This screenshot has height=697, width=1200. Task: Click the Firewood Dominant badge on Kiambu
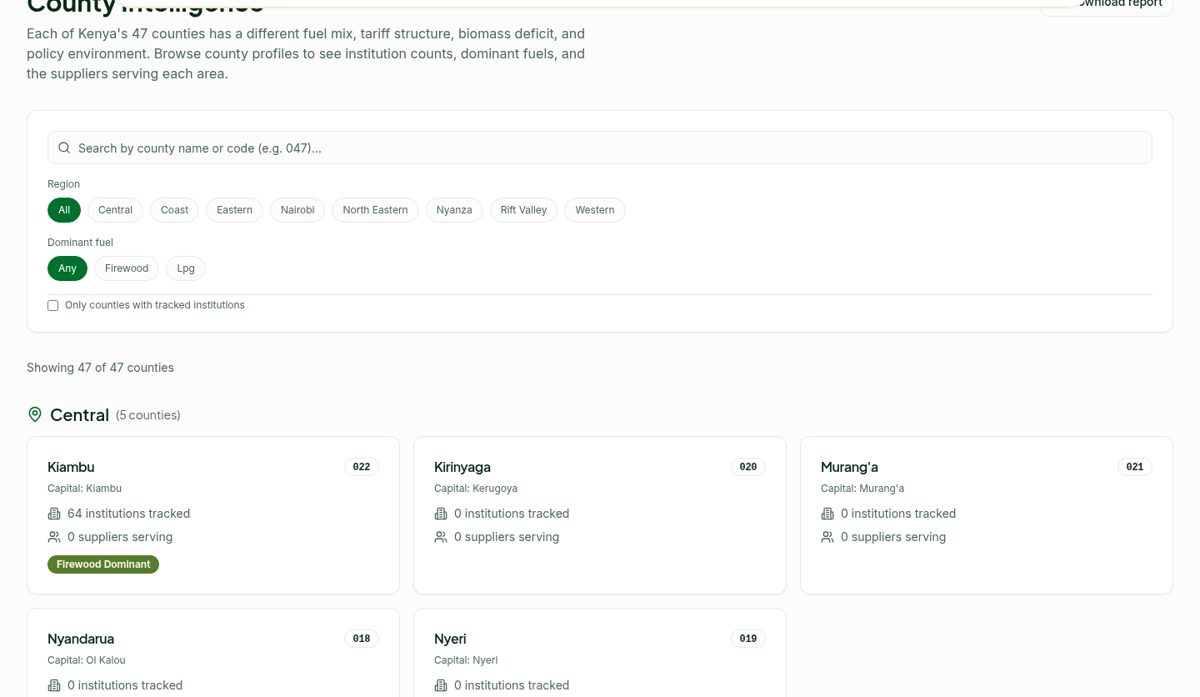103,564
